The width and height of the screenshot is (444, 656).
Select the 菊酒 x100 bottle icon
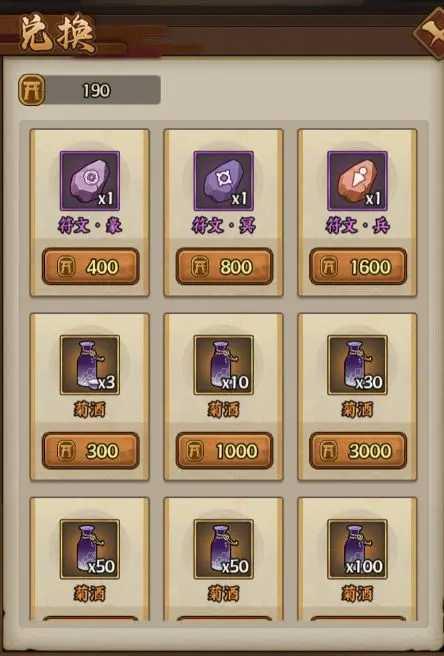click(x=357, y=549)
